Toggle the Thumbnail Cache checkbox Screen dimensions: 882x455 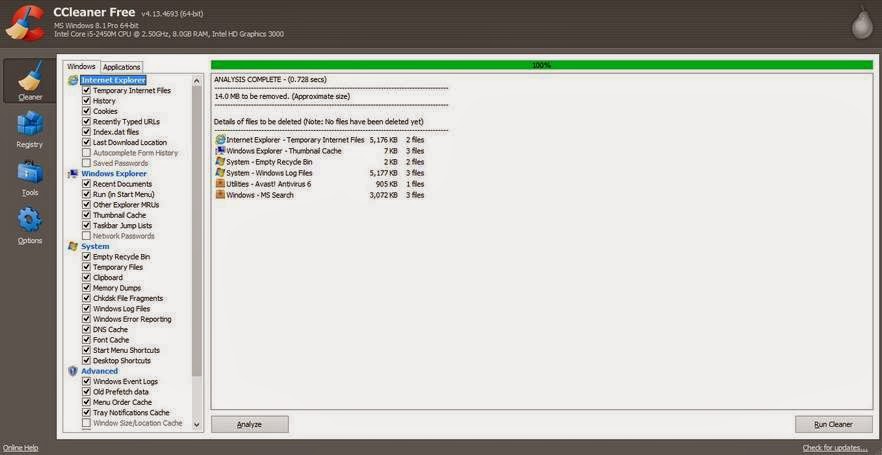point(86,215)
